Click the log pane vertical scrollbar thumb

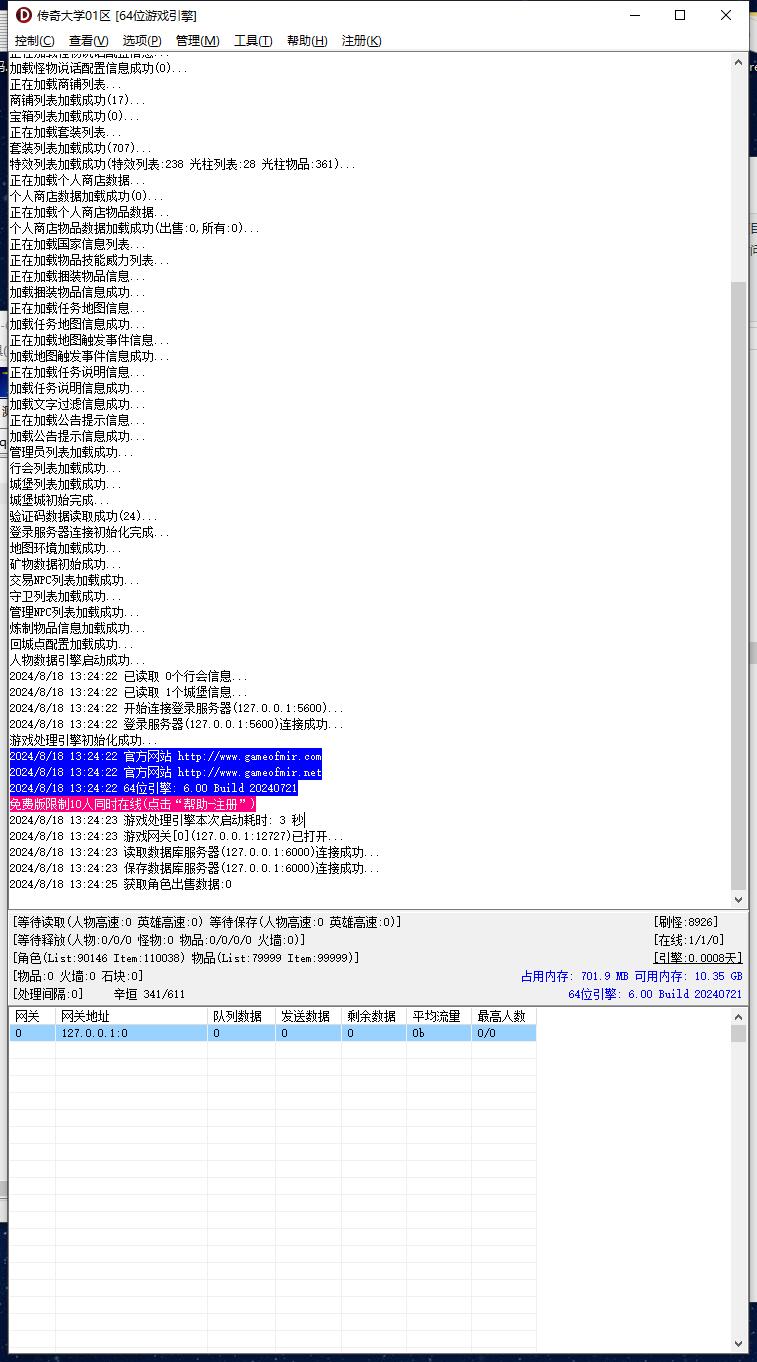(x=739, y=585)
